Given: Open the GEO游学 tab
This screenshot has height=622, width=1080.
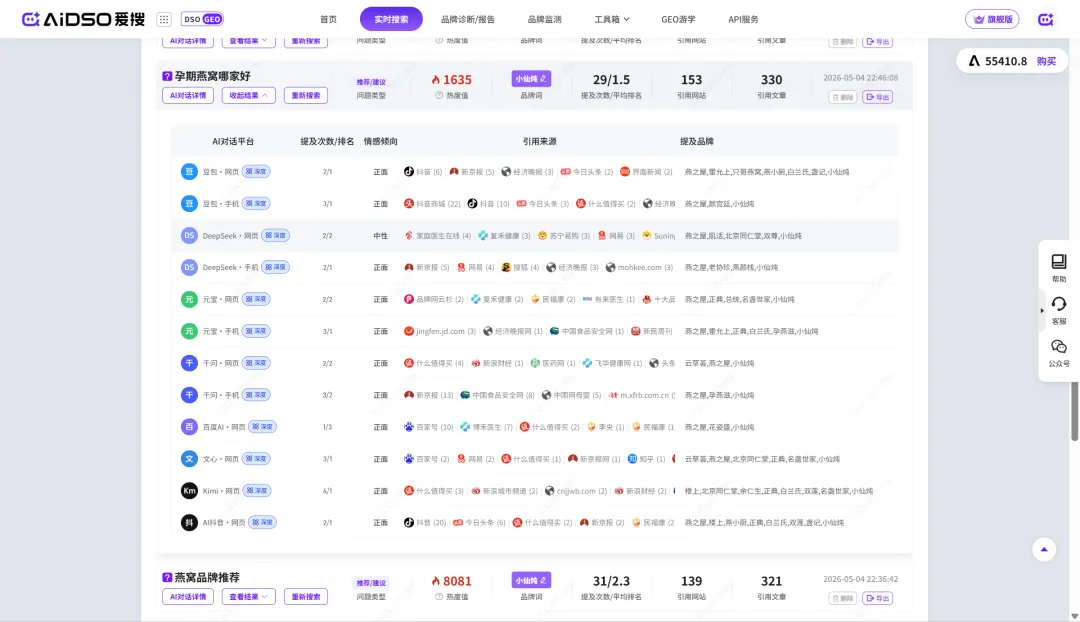Looking at the screenshot, I should coord(678,19).
